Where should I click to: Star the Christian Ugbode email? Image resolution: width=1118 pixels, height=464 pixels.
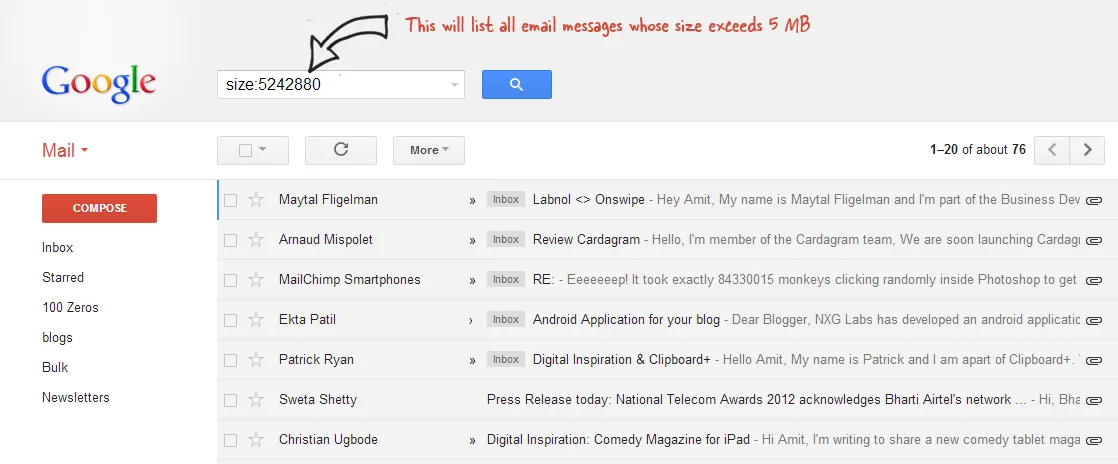tap(256, 440)
